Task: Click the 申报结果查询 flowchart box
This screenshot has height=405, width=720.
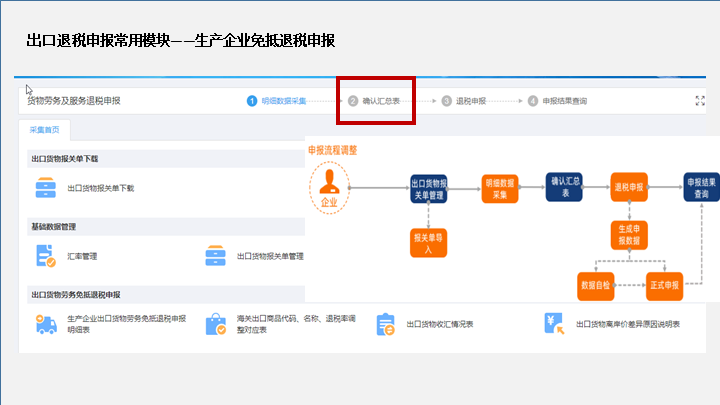Action: pos(701,187)
